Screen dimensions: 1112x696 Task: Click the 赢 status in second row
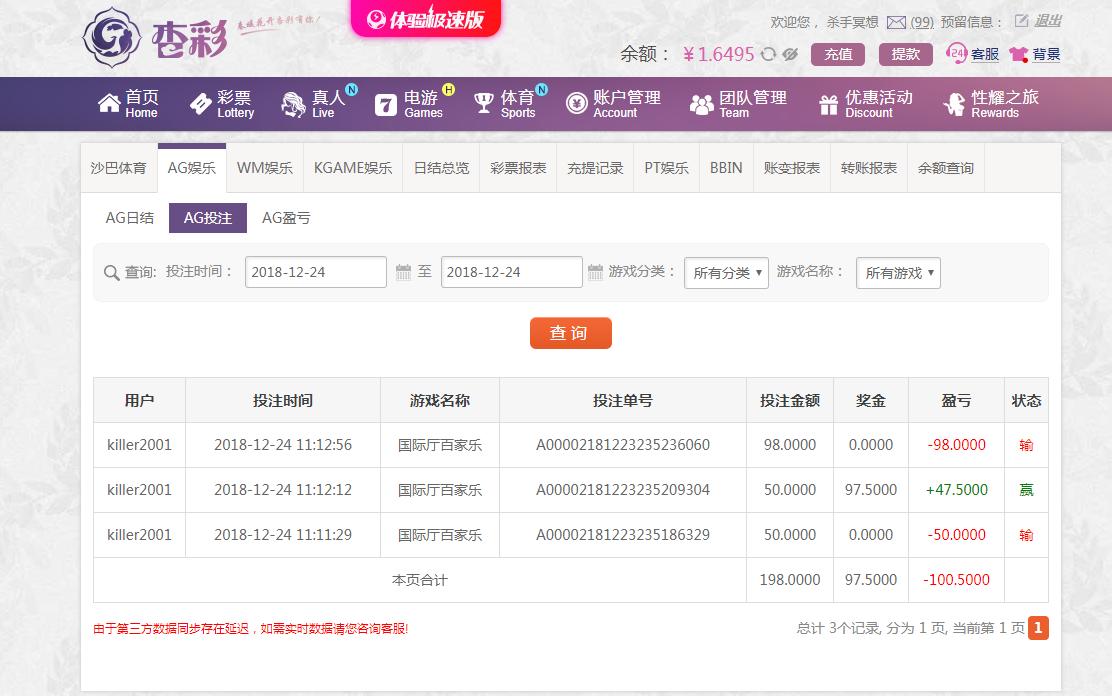(1026, 490)
